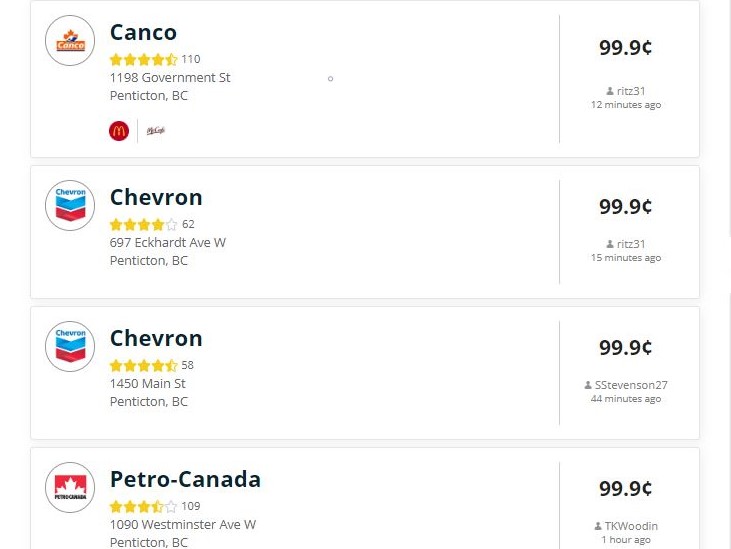731x549 pixels.
Task: Click the 99.9¢ price for Petro-Canada
Action: pos(625,489)
